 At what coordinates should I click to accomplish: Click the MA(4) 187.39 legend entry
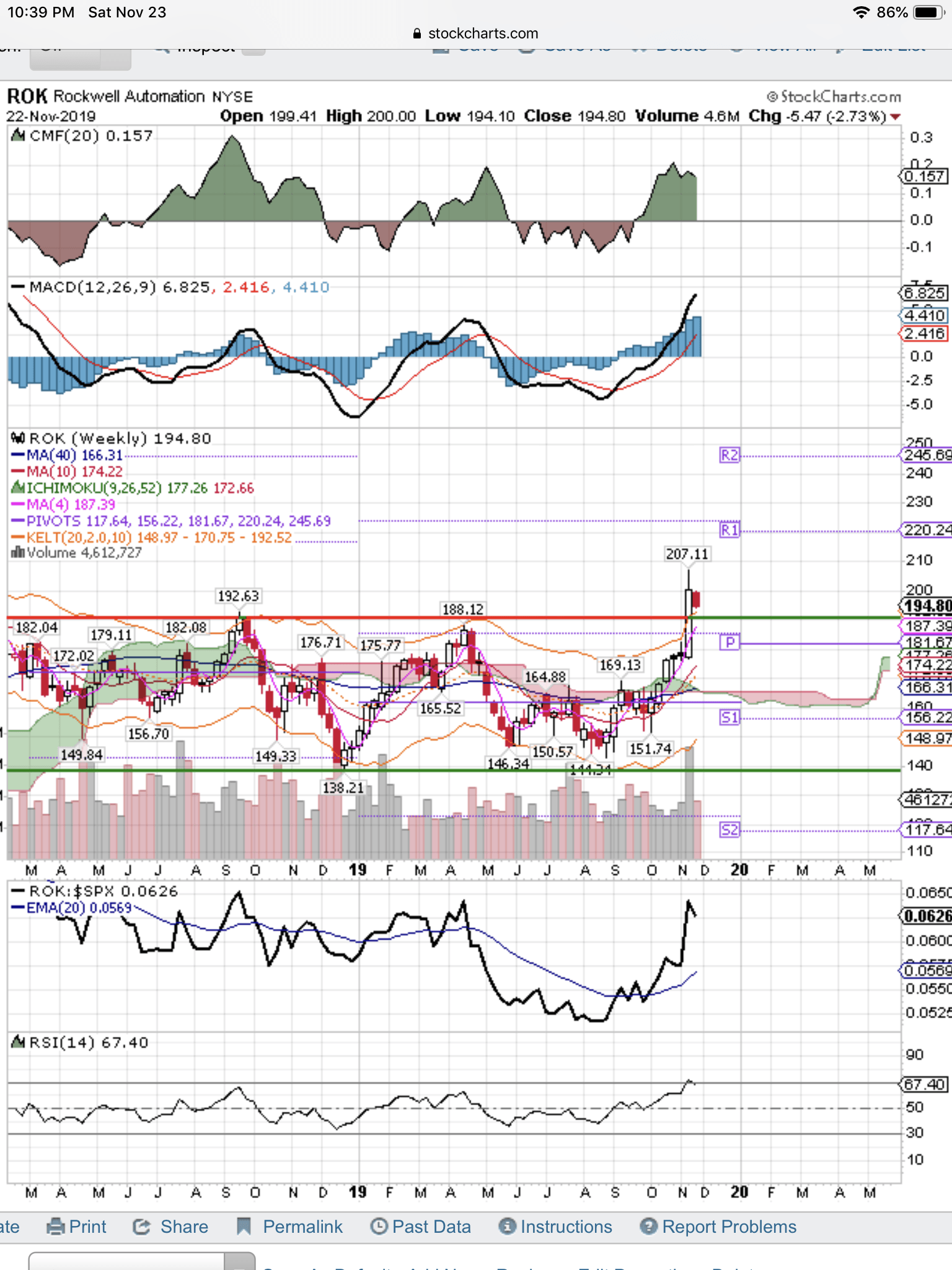(63, 505)
